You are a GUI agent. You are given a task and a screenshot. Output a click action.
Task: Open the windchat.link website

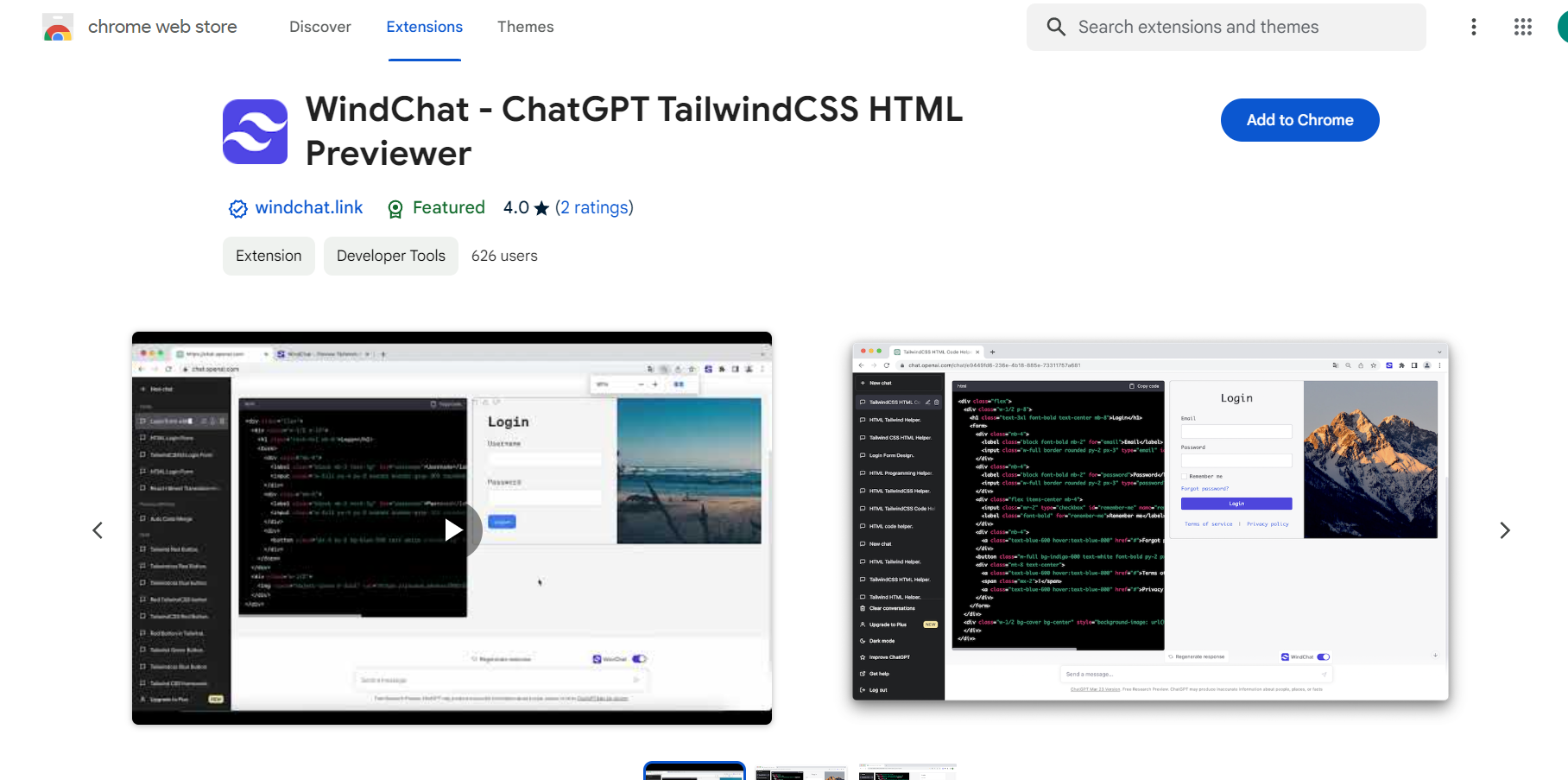click(308, 207)
